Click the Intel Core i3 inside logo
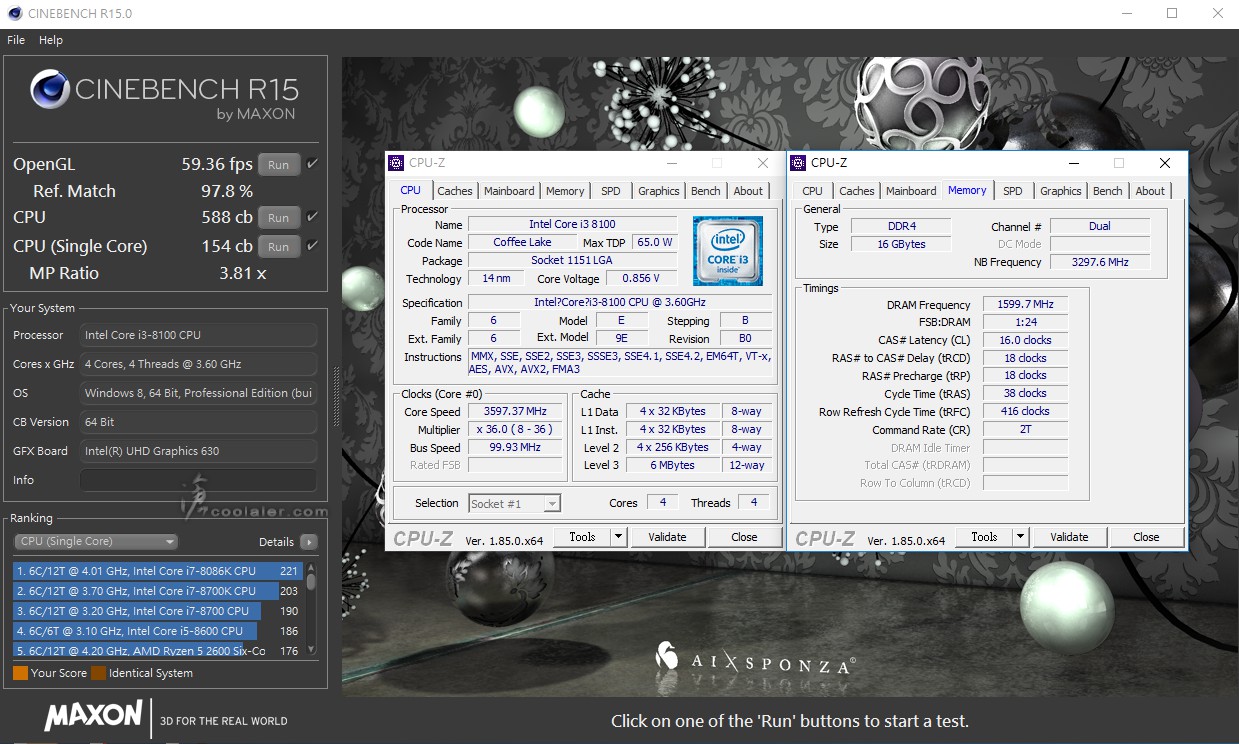This screenshot has height=744, width=1239. pos(728,251)
